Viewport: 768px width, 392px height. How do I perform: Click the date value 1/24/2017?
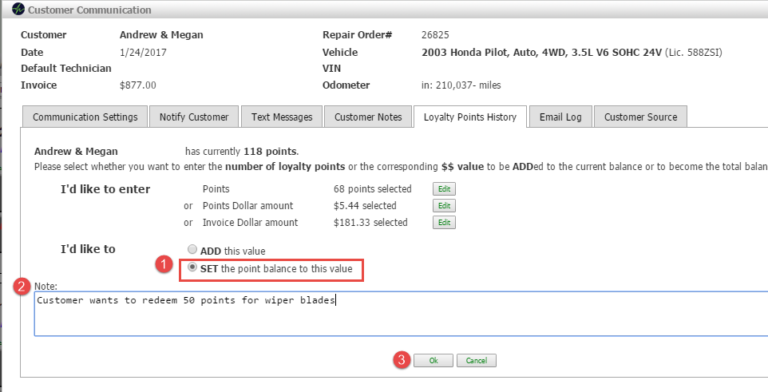143,52
